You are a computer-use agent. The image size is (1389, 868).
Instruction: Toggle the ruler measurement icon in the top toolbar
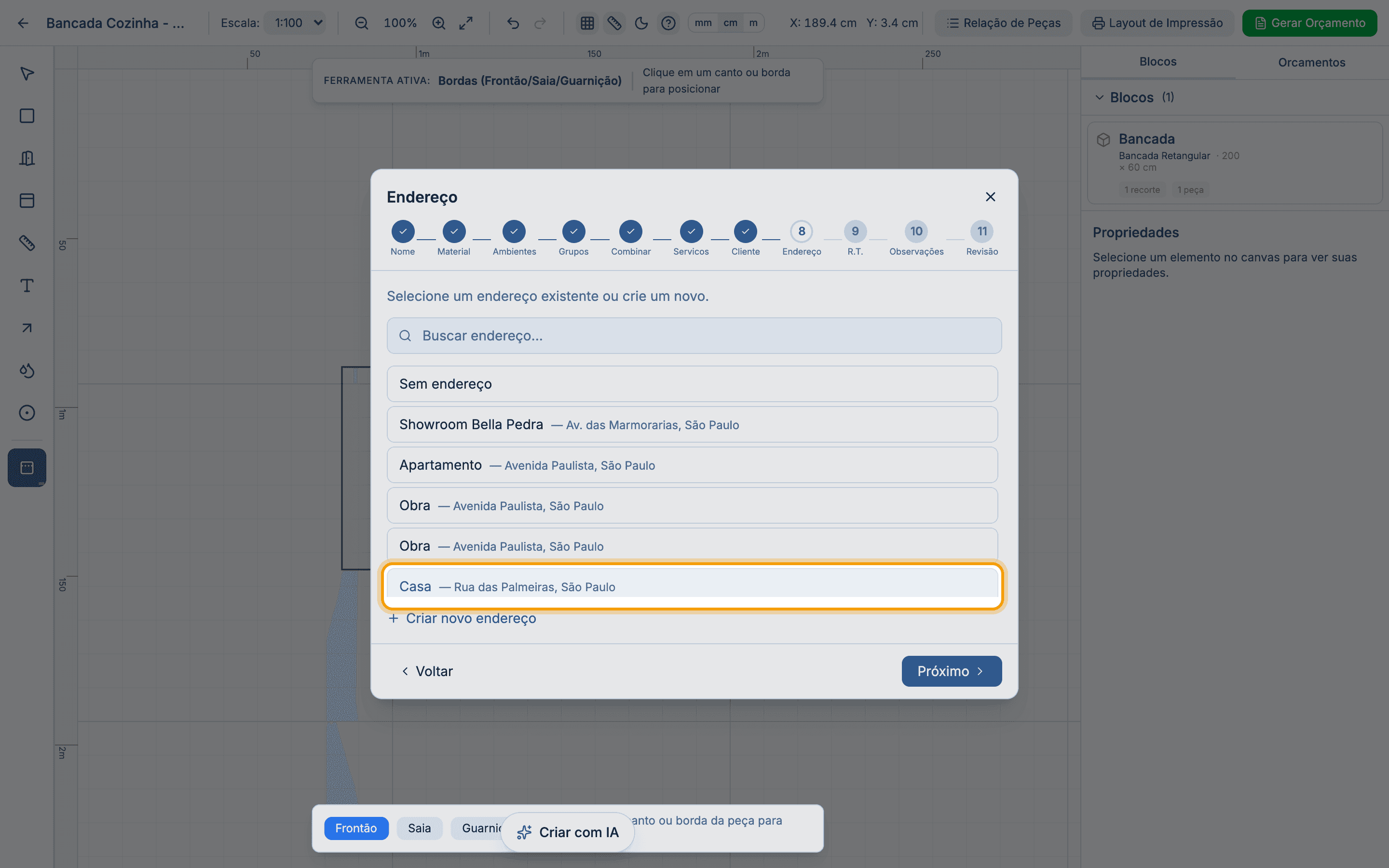[614, 23]
